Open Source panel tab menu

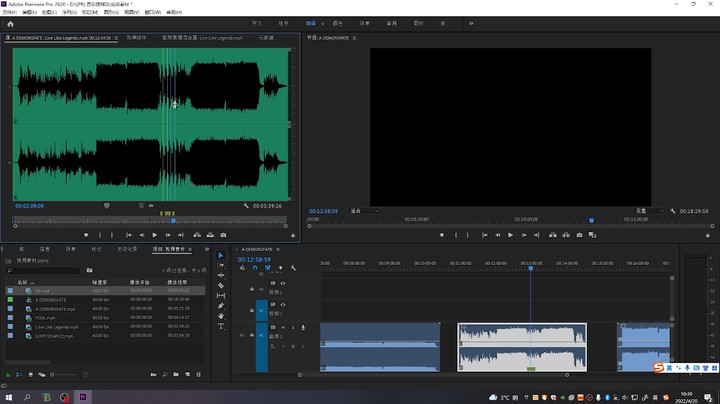[116, 38]
